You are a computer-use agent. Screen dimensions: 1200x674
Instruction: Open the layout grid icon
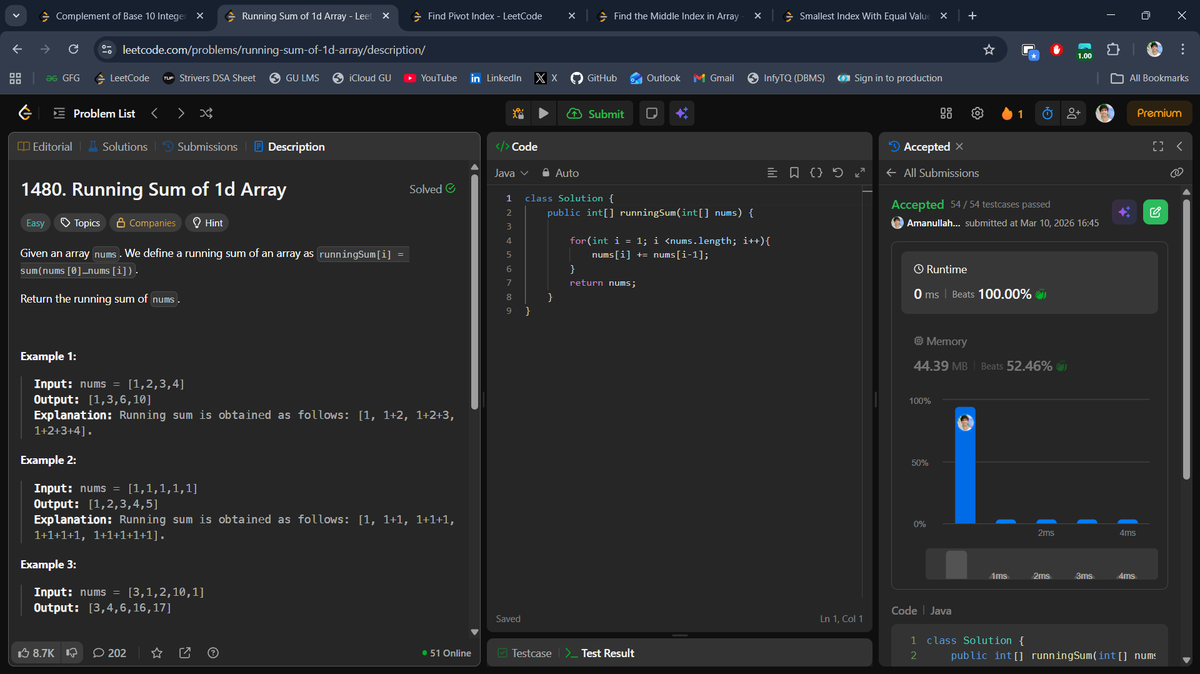[947, 113]
